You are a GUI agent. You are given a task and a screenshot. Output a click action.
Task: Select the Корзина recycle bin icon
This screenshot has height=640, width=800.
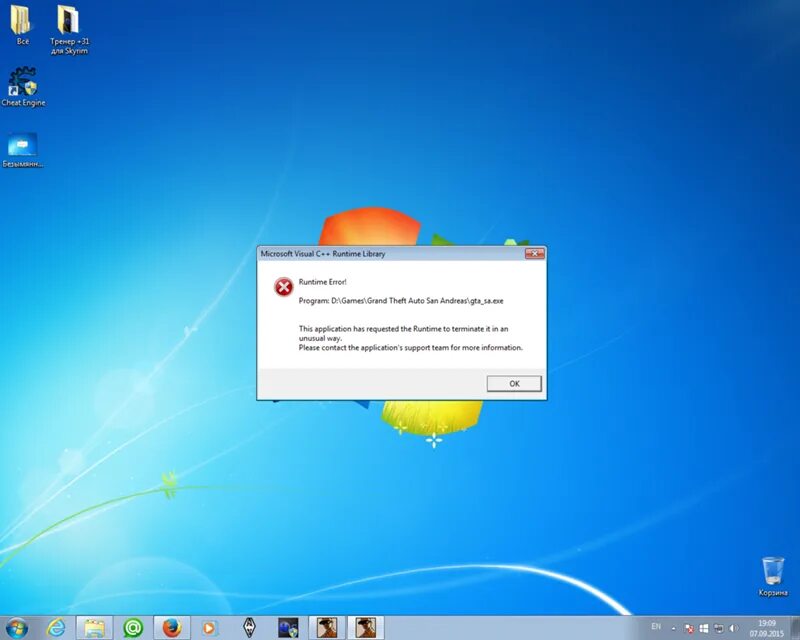(x=772, y=577)
